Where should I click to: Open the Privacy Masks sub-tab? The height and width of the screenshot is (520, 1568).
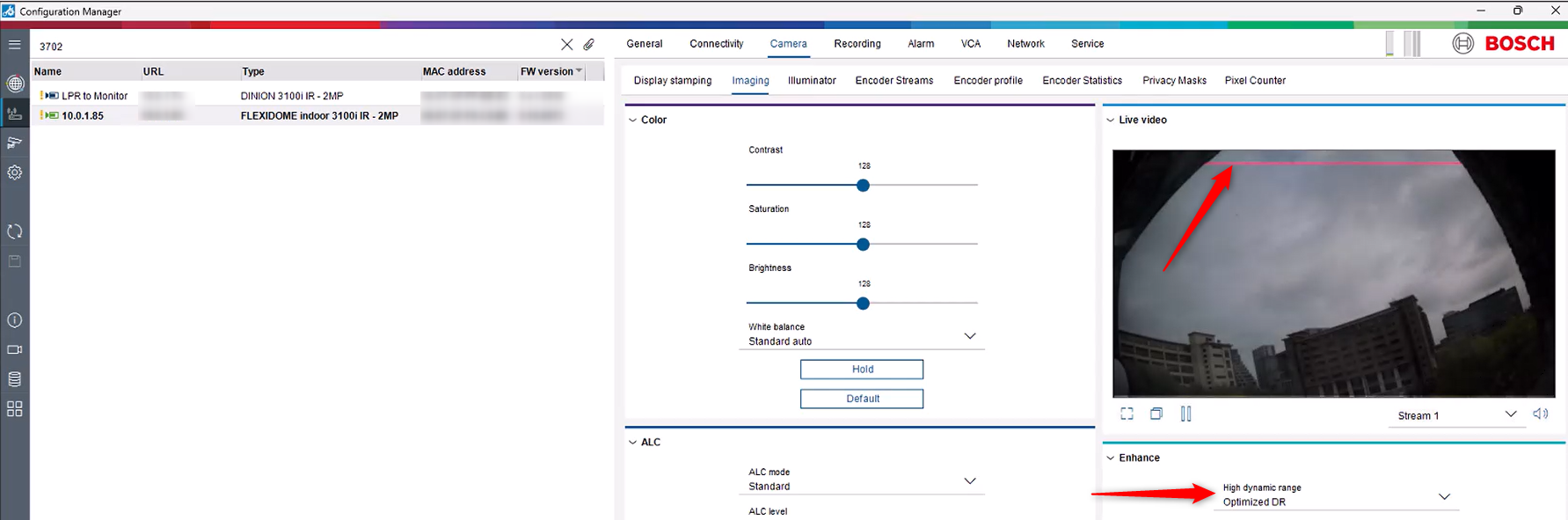point(1174,81)
